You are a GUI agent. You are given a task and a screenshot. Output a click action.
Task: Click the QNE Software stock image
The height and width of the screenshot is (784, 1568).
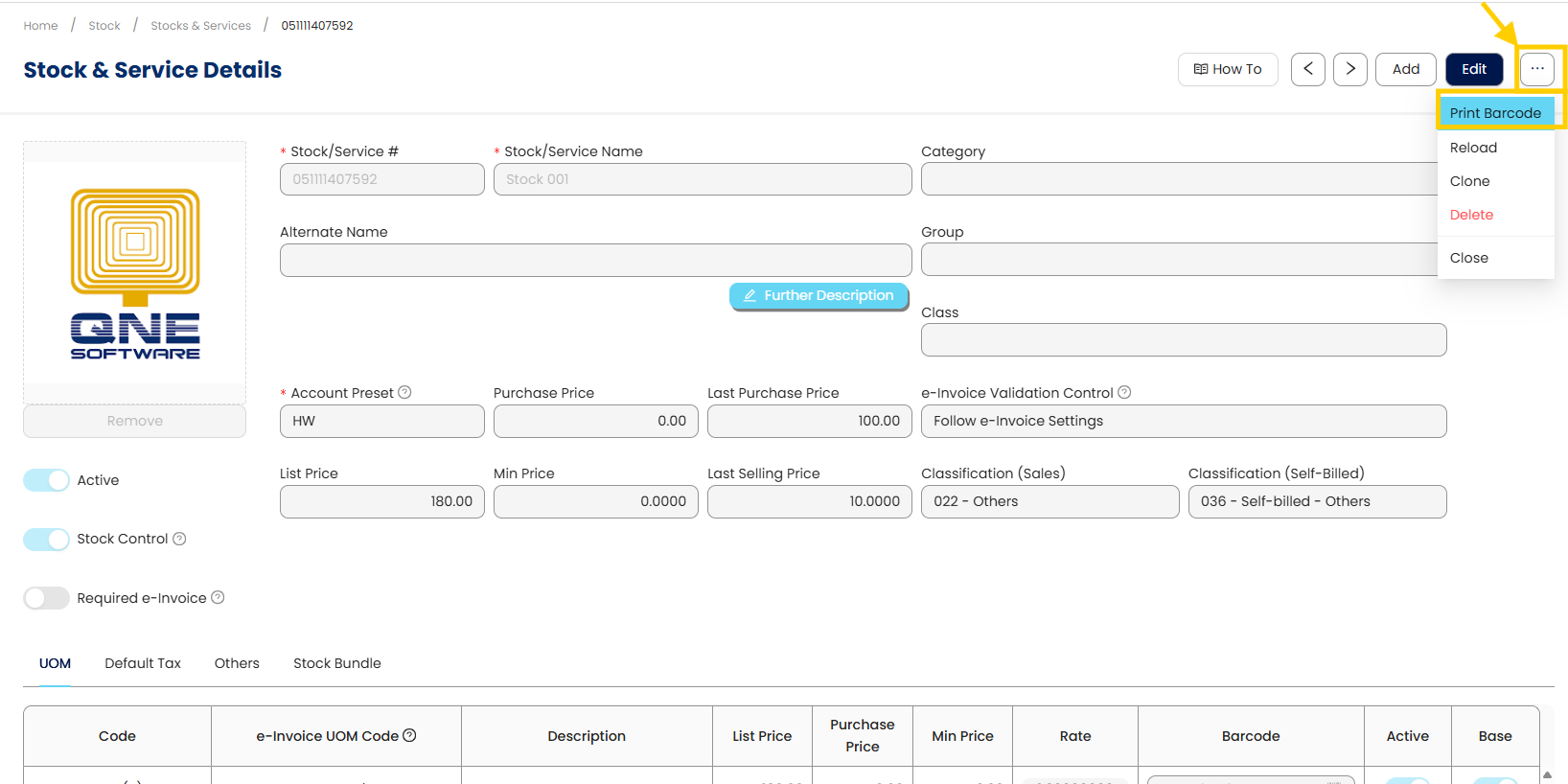click(135, 273)
